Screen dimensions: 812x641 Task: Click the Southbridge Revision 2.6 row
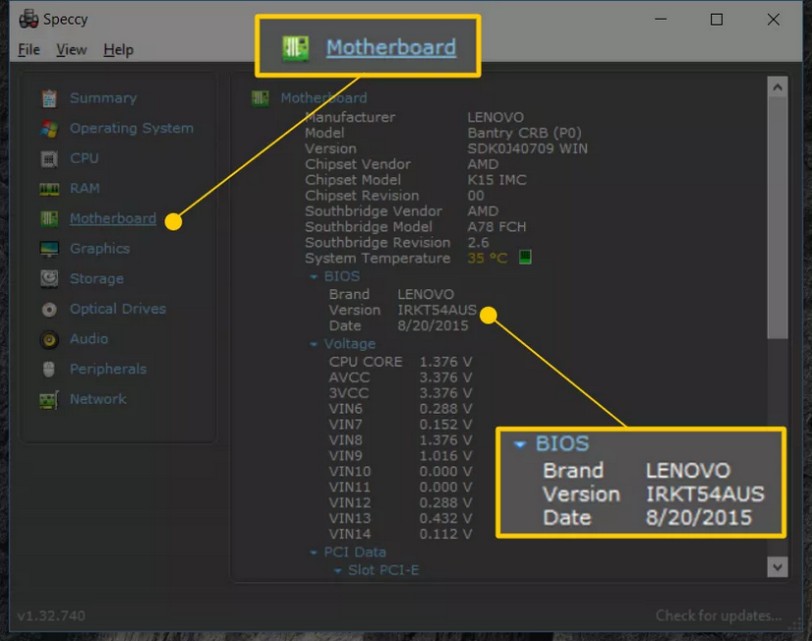[x=397, y=242]
